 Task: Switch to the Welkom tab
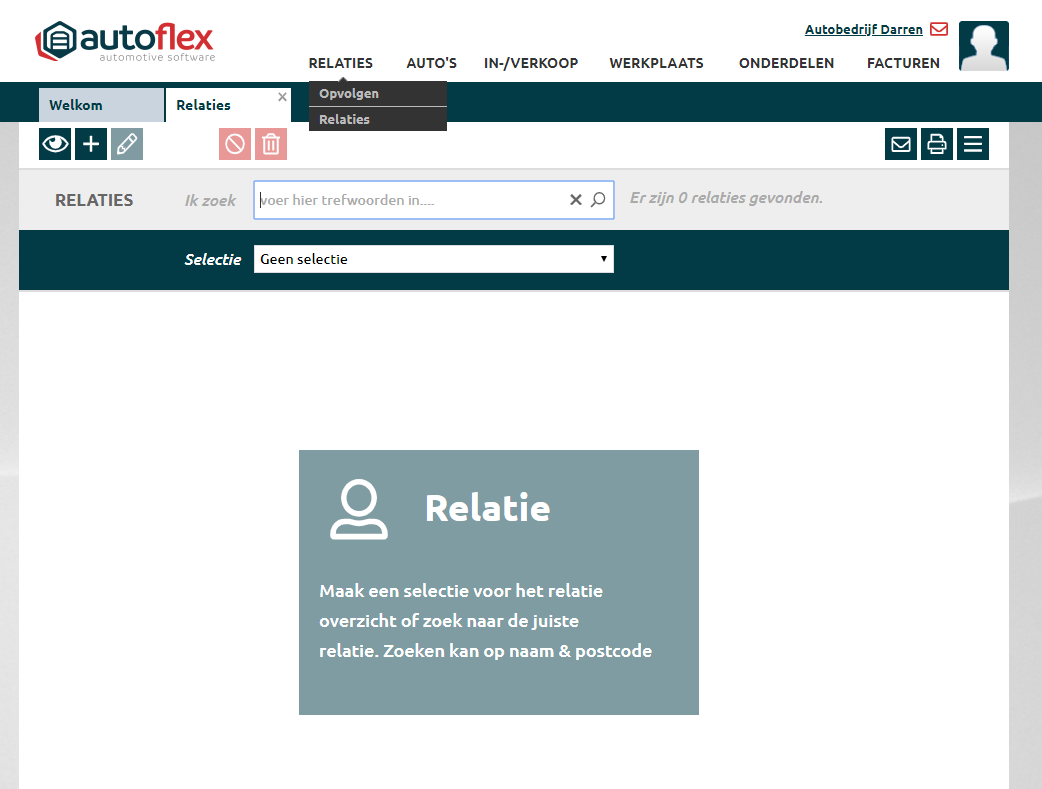click(76, 105)
